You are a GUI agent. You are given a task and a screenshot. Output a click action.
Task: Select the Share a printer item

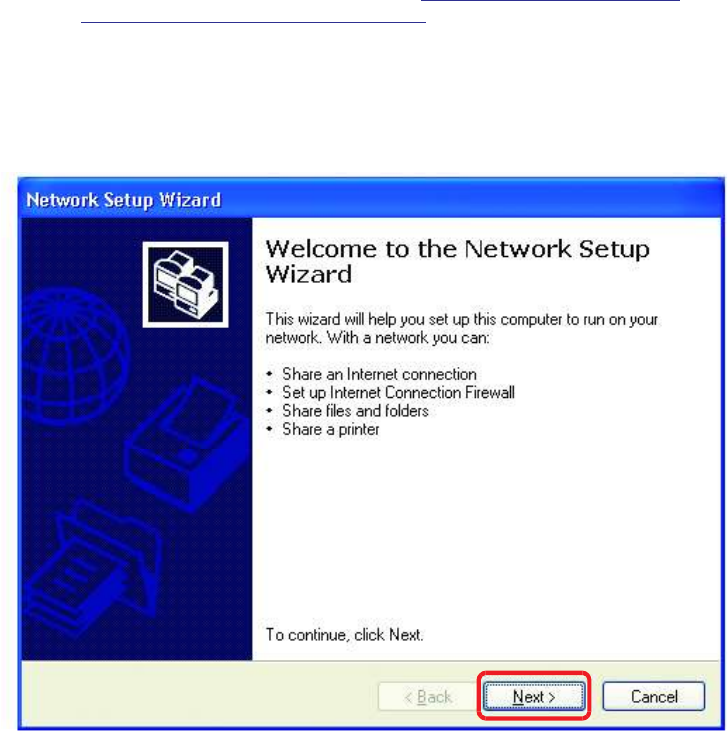[x=330, y=429]
